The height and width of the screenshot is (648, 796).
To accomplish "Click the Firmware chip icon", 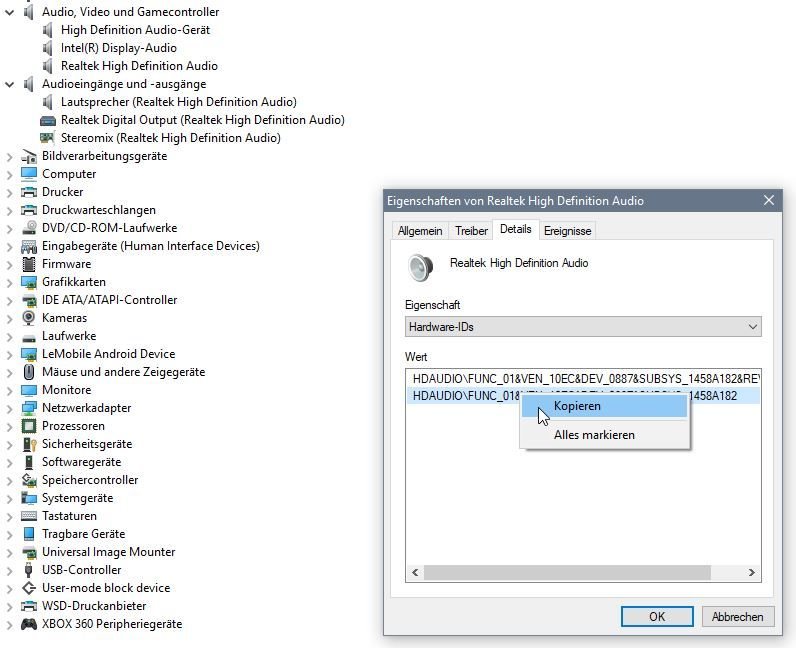I will 29,264.
